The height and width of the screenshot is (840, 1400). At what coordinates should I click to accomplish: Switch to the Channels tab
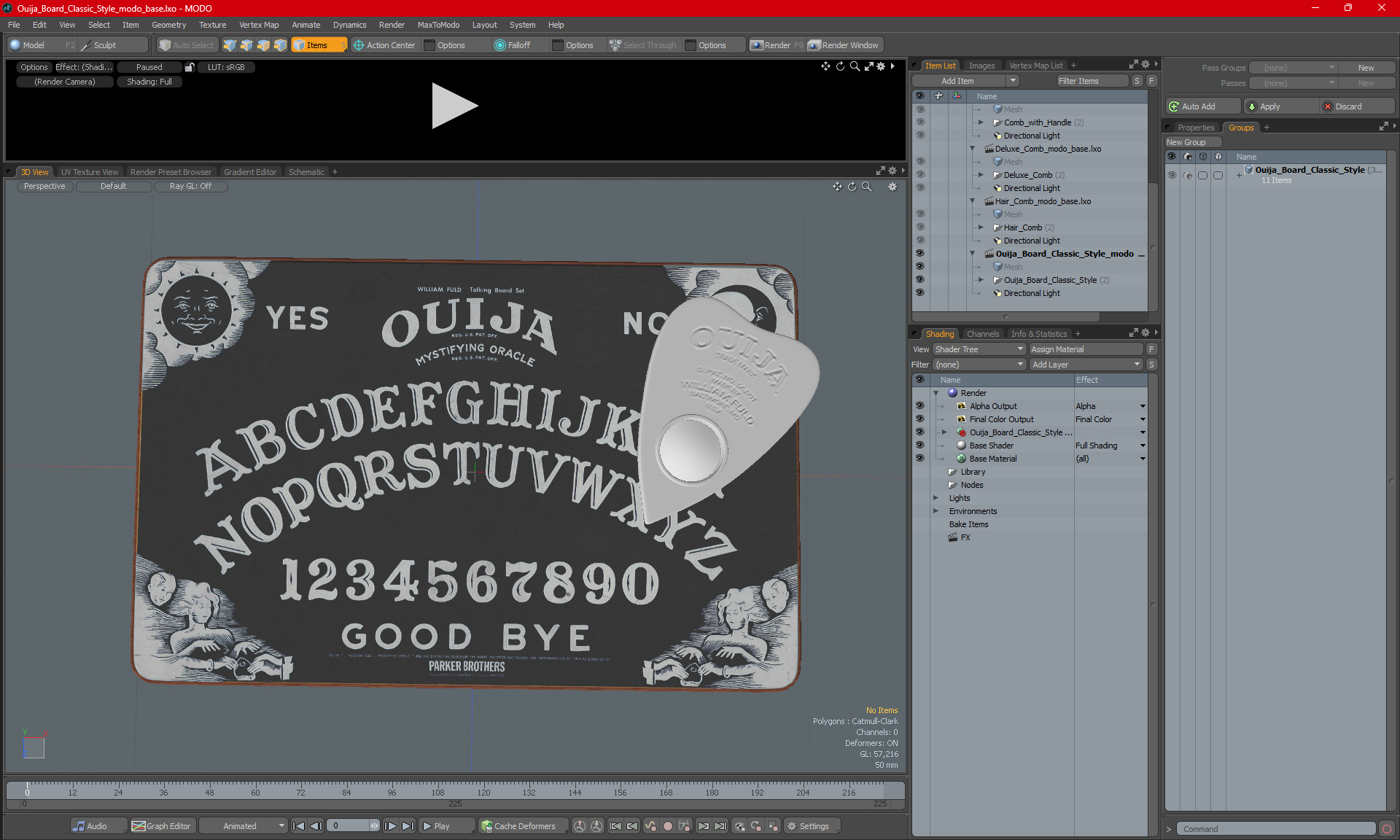click(x=983, y=334)
